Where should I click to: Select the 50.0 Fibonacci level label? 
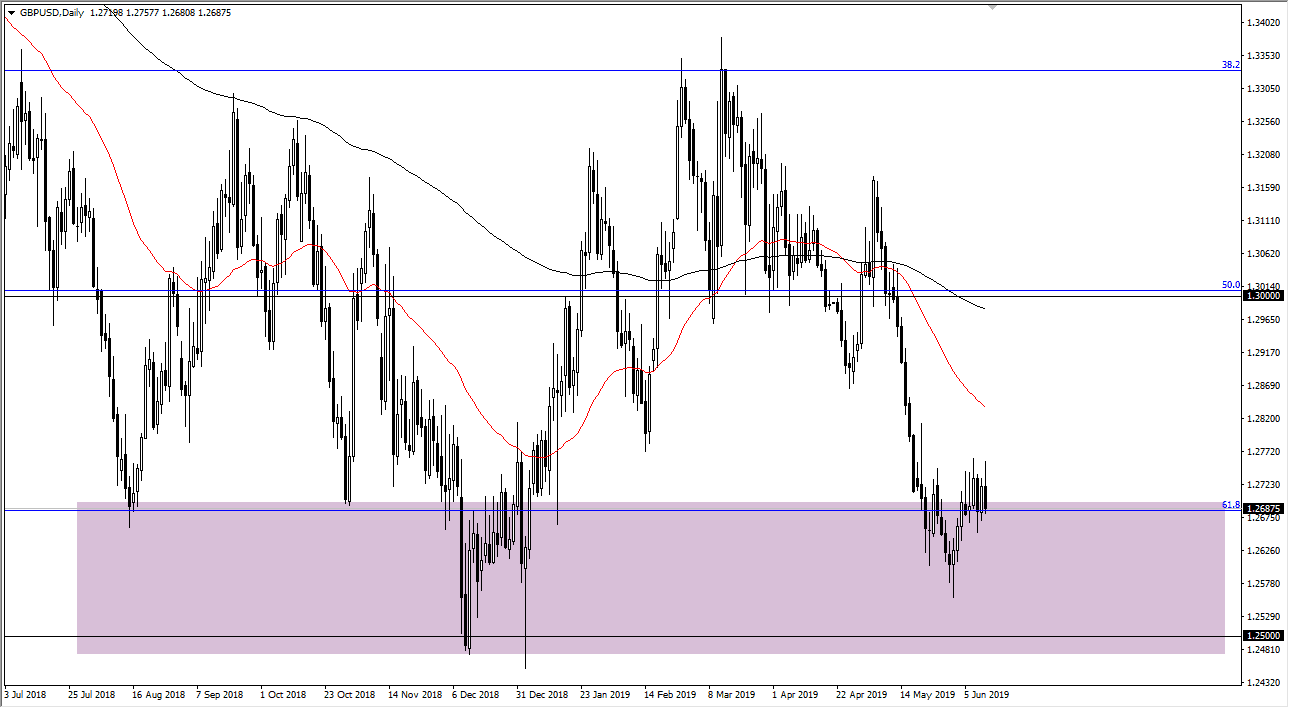1230,285
